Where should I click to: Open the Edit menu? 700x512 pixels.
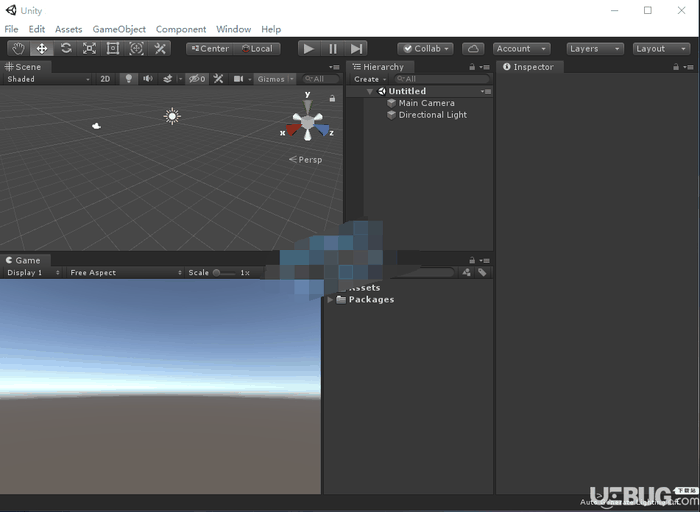37,29
